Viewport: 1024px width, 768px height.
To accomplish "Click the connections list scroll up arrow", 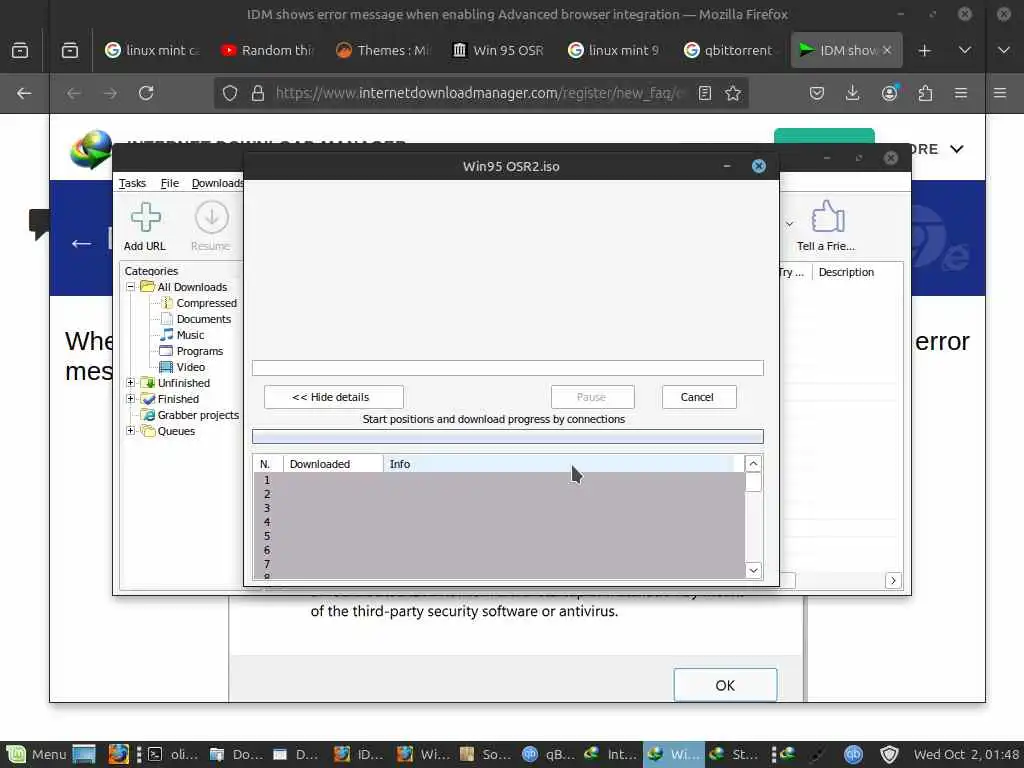I will click(x=753, y=464).
